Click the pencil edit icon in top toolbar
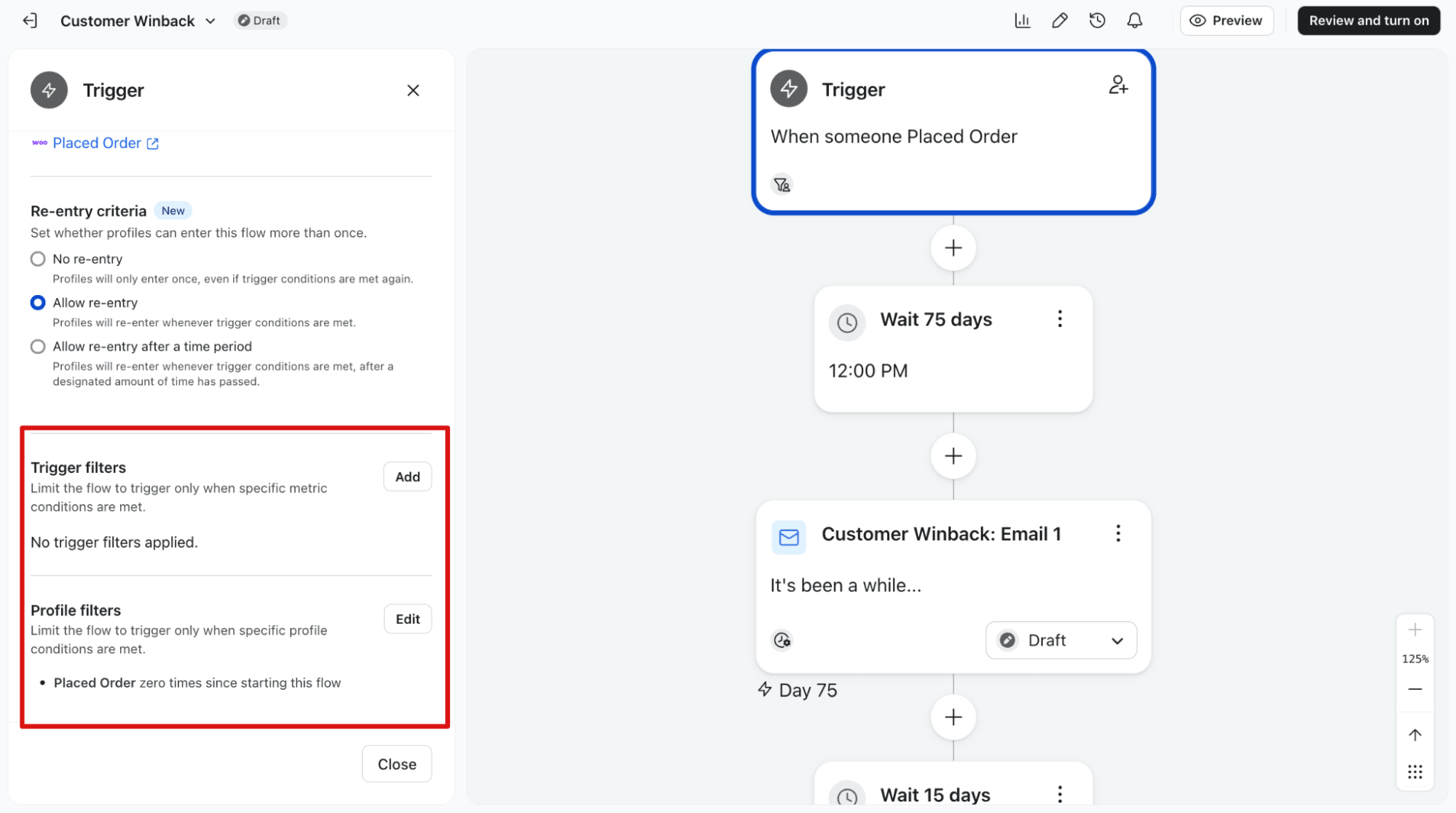 coord(1060,20)
